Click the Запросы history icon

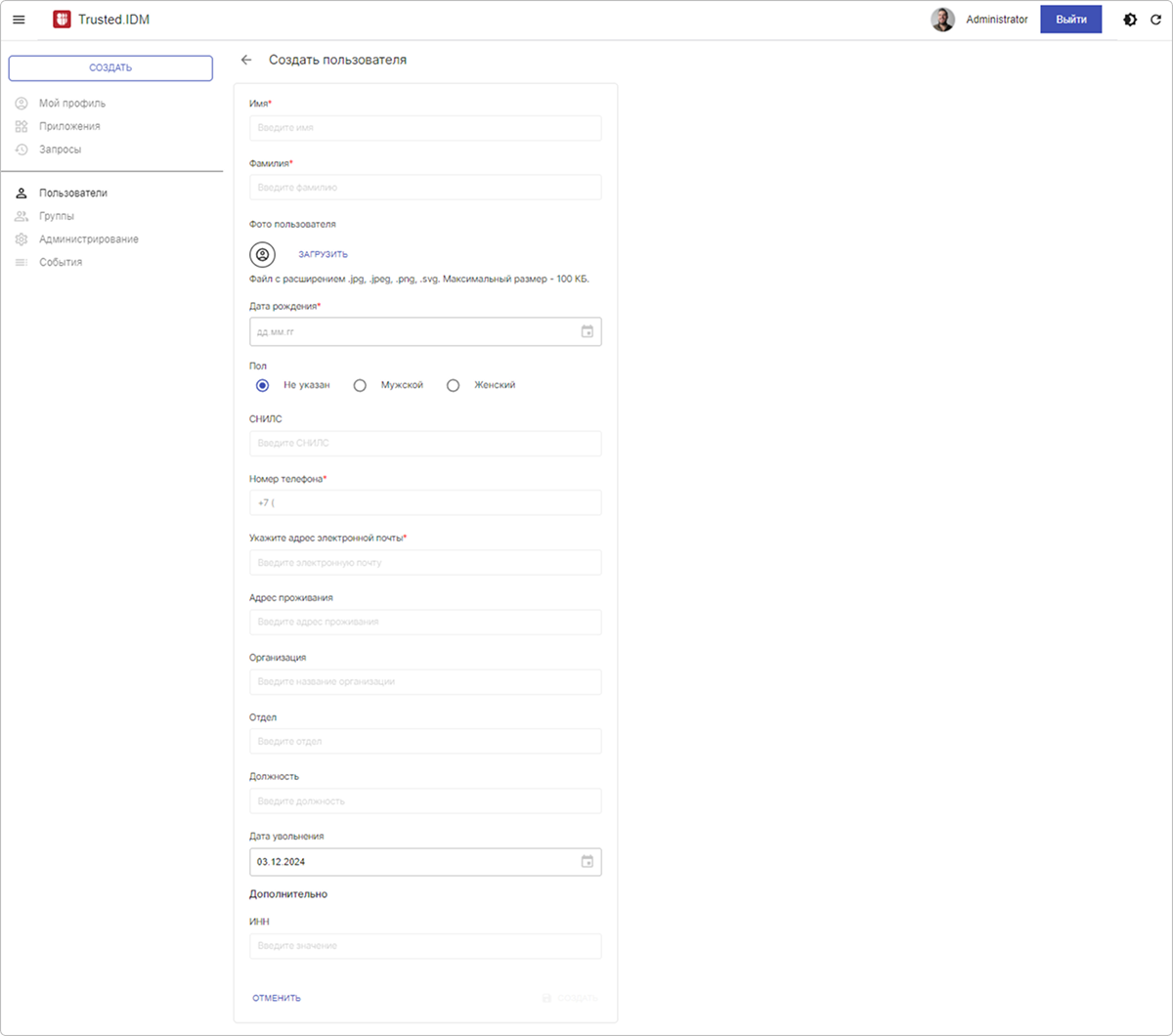tap(22, 150)
